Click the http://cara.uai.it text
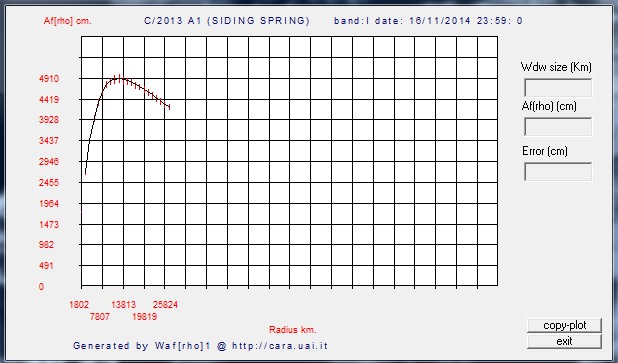Screen dimensions: 618x363 click(280, 346)
